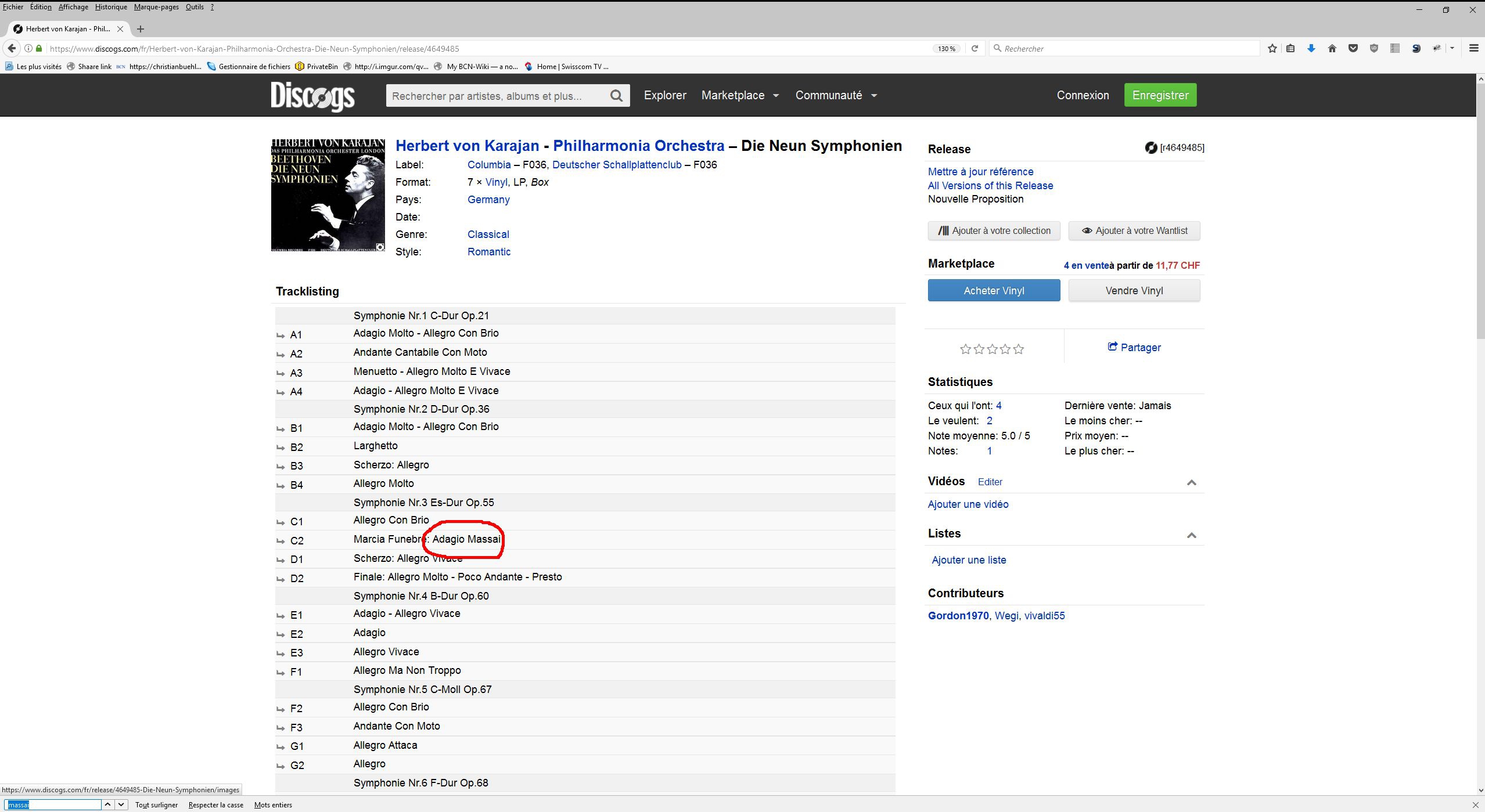Open the Deutscher Schallplattenclub label link
1485x812 pixels.
pos(617,165)
